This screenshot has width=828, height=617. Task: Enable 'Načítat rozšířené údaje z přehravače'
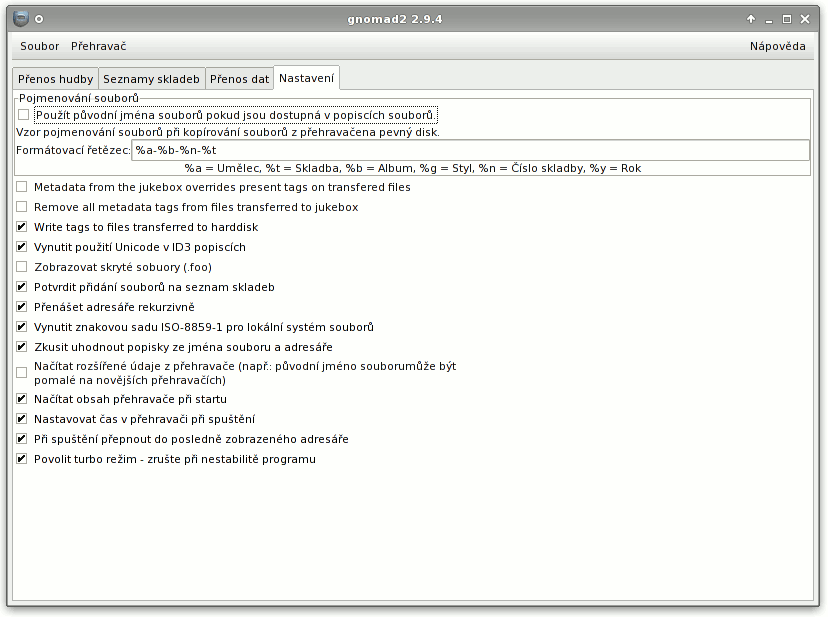(22, 373)
